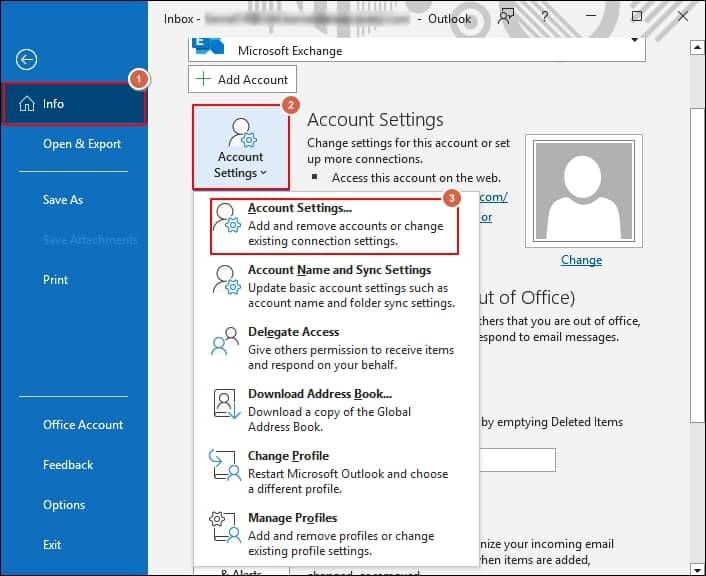
Task: Open the Open & Export page
Action: 82,144
